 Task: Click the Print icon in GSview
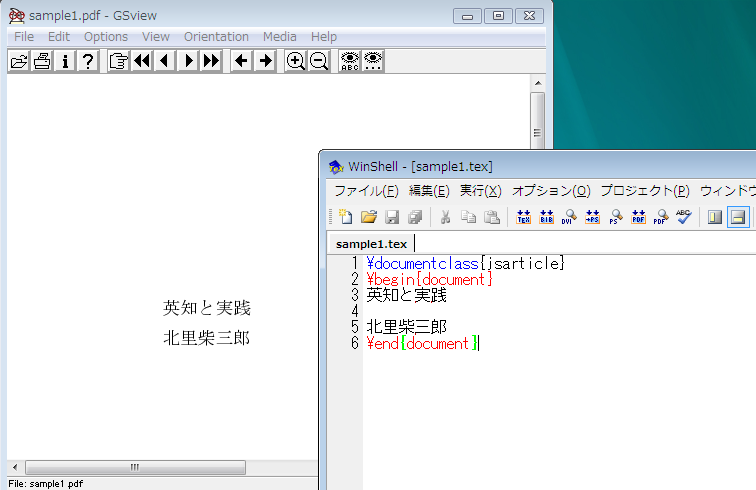click(42, 61)
